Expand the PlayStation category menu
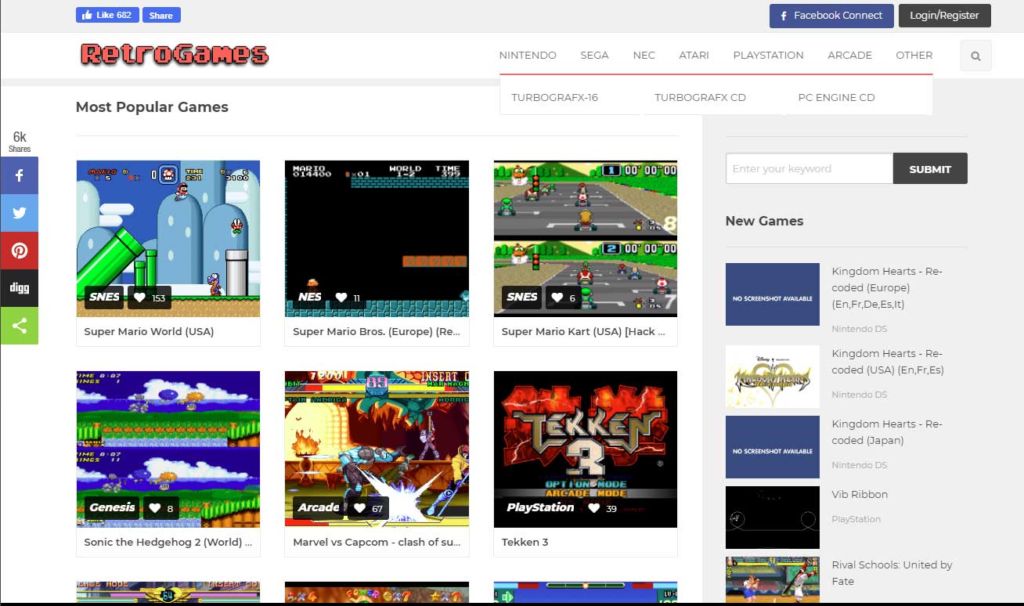This screenshot has height=606, width=1024. click(768, 55)
